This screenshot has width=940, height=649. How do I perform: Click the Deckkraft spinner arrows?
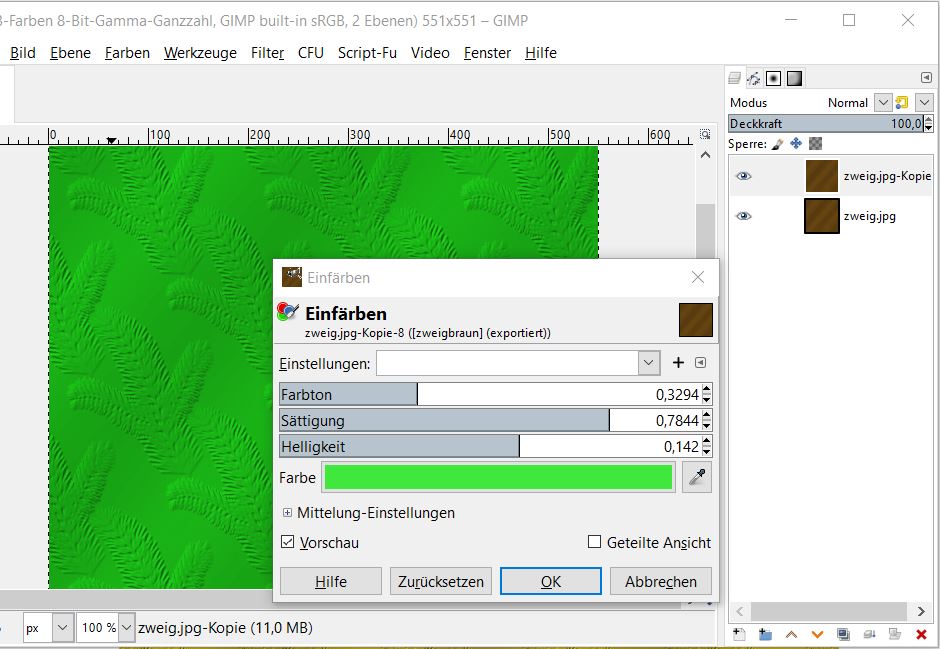tap(929, 123)
